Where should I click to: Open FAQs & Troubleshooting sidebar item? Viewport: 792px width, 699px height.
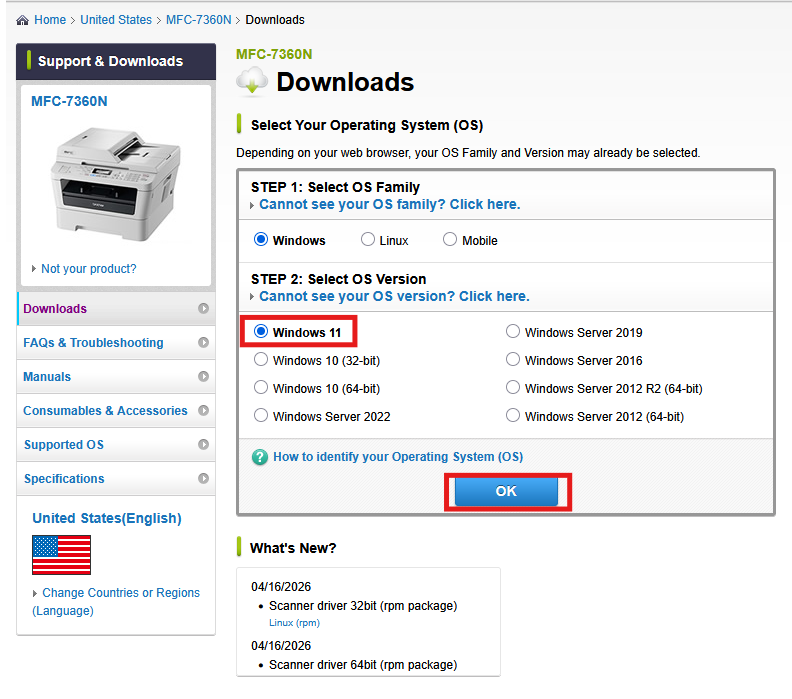116,342
